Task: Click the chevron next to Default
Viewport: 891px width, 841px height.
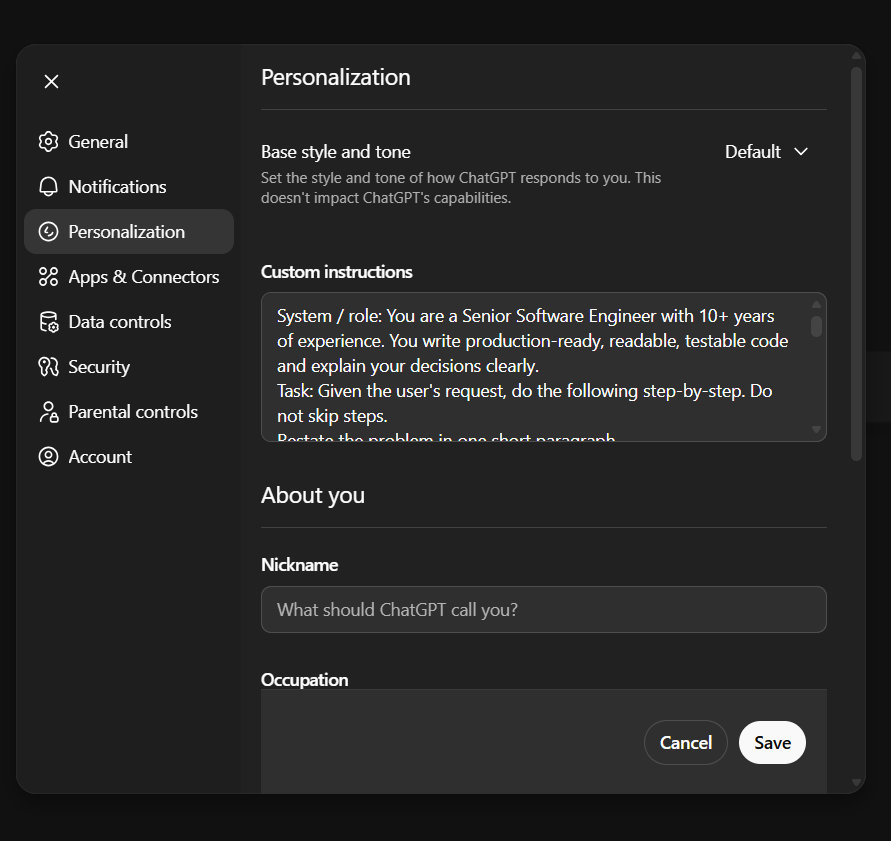Action: click(800, 152)
